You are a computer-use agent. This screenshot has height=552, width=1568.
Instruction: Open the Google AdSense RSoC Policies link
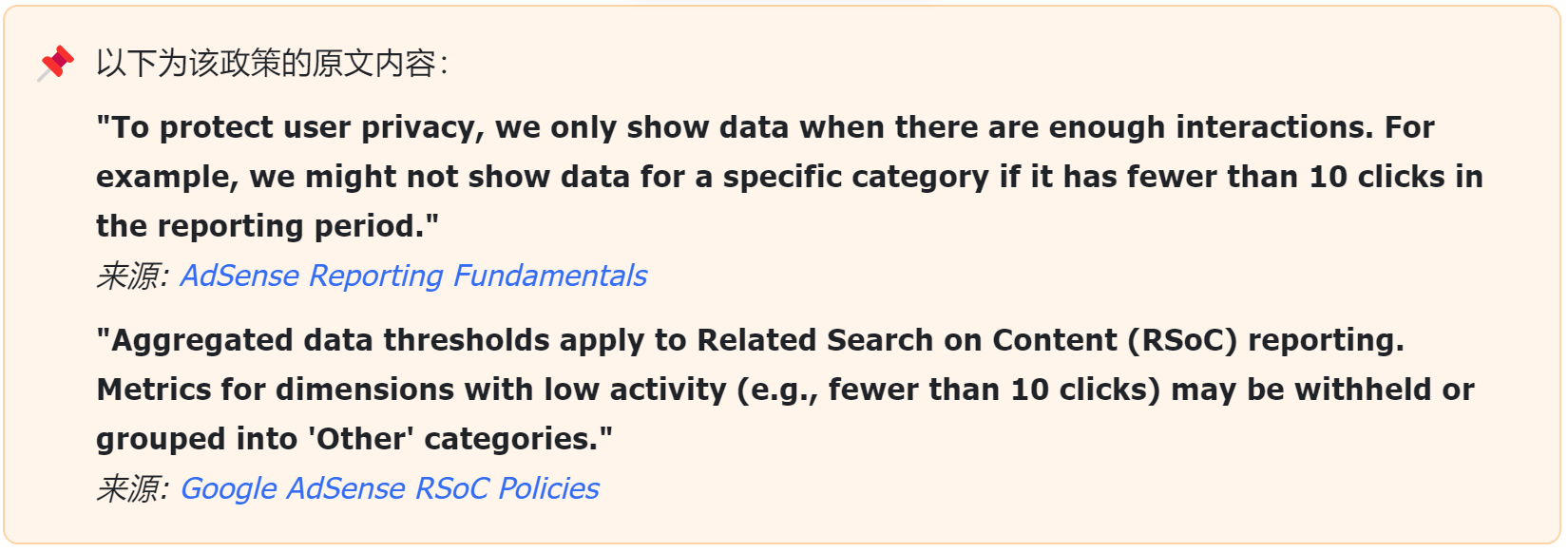click(390, 488)
